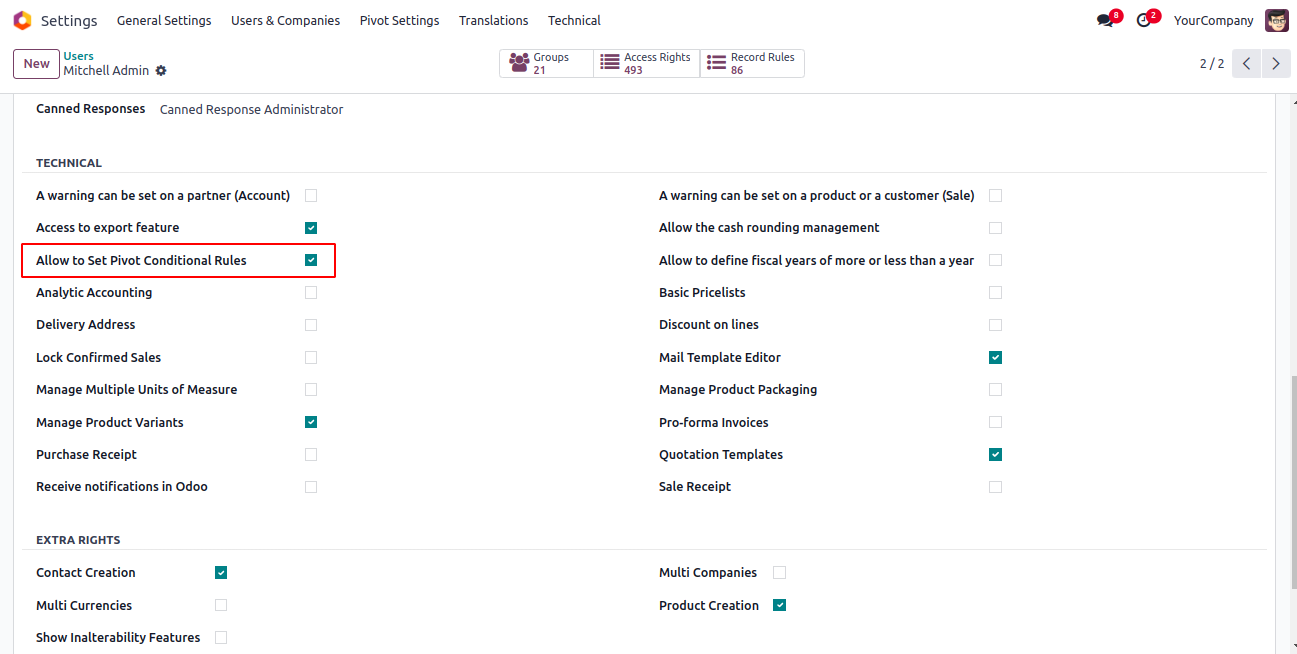Screen dimensions: 1297x654
Task: Open the Canned Responses Administrator selection
Action: coord(251,110)
